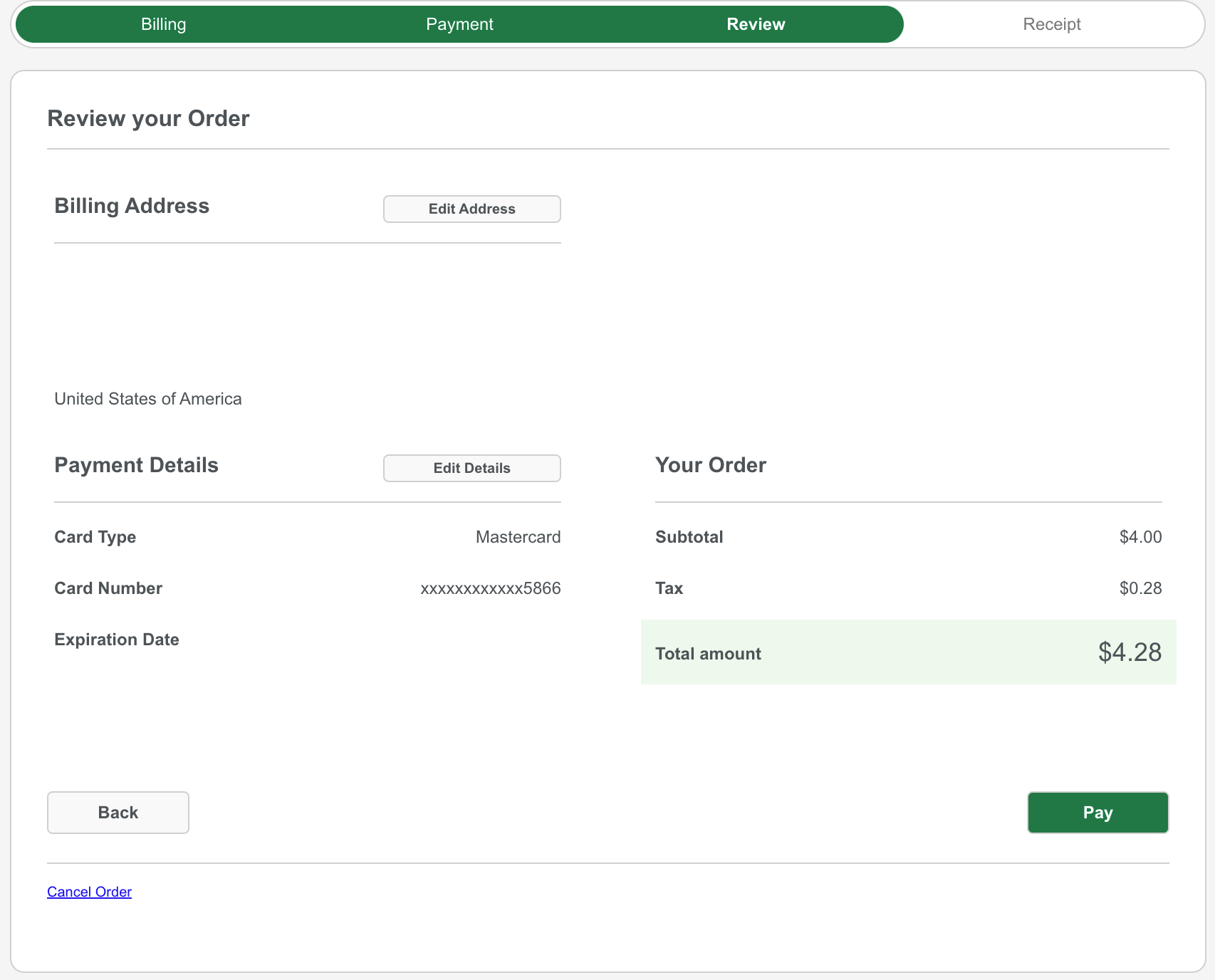The image size is (1215, 980).
Task: Click the Mastercard card type value
Action: [518, 537]
